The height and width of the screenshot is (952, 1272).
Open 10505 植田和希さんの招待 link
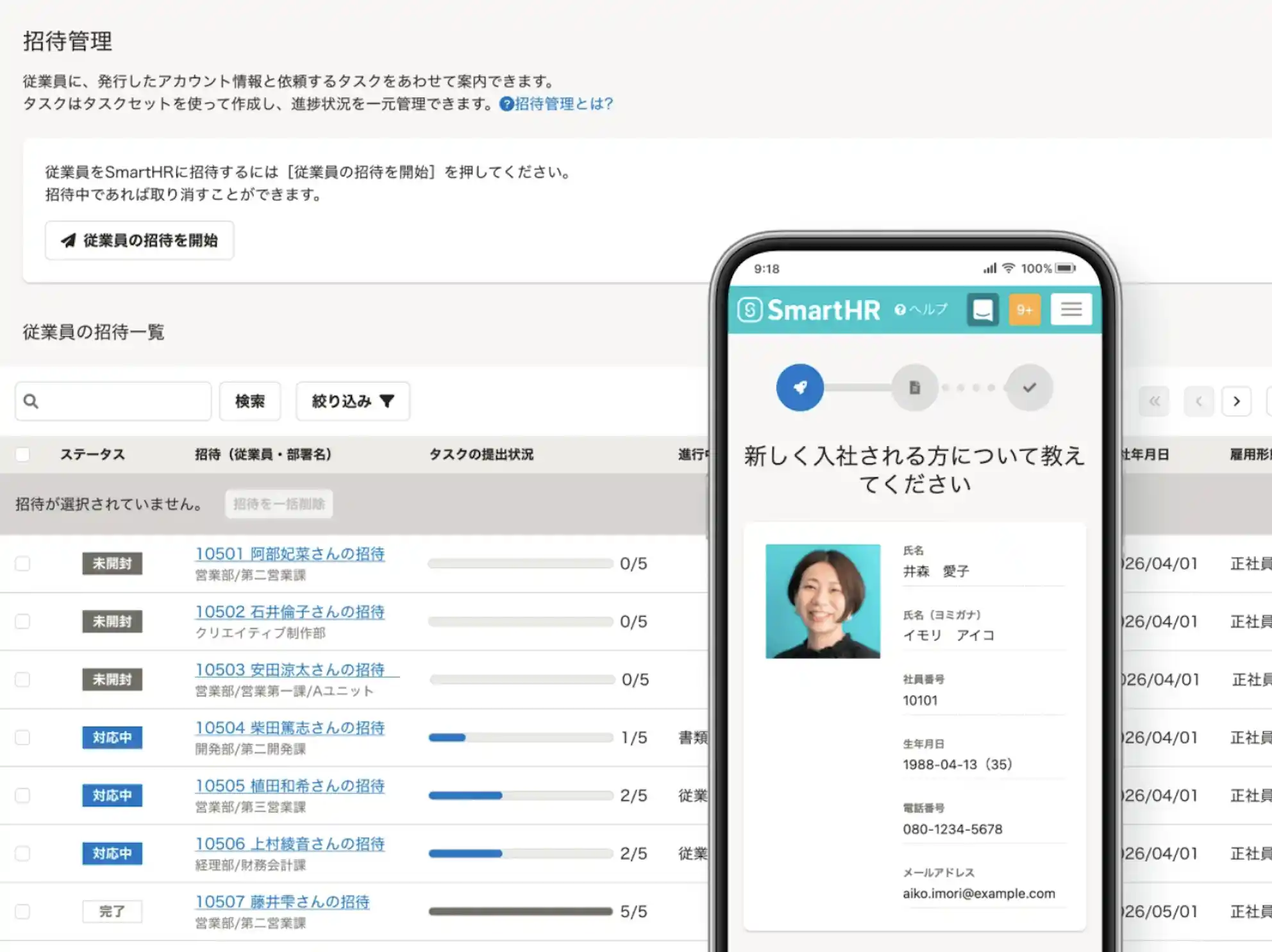tap(290, 786)
